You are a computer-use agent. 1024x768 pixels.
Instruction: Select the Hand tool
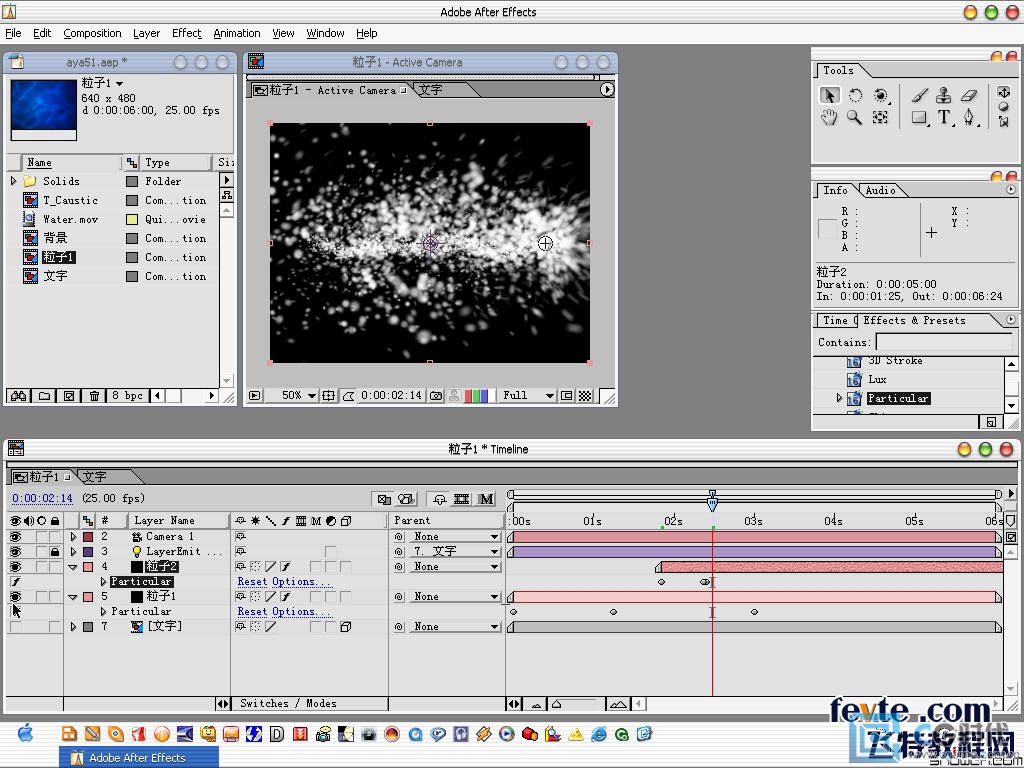coord(829,118)
